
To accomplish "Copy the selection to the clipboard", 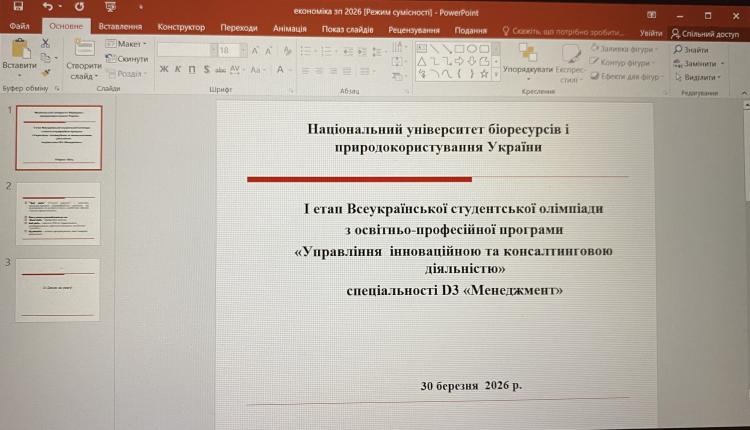I will [46, 58].
